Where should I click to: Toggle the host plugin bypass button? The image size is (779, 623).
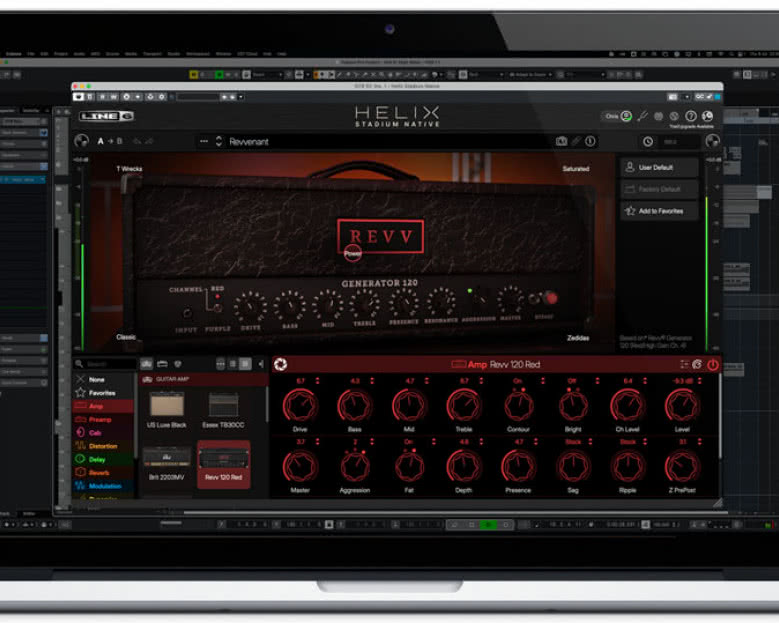[78, 97]
